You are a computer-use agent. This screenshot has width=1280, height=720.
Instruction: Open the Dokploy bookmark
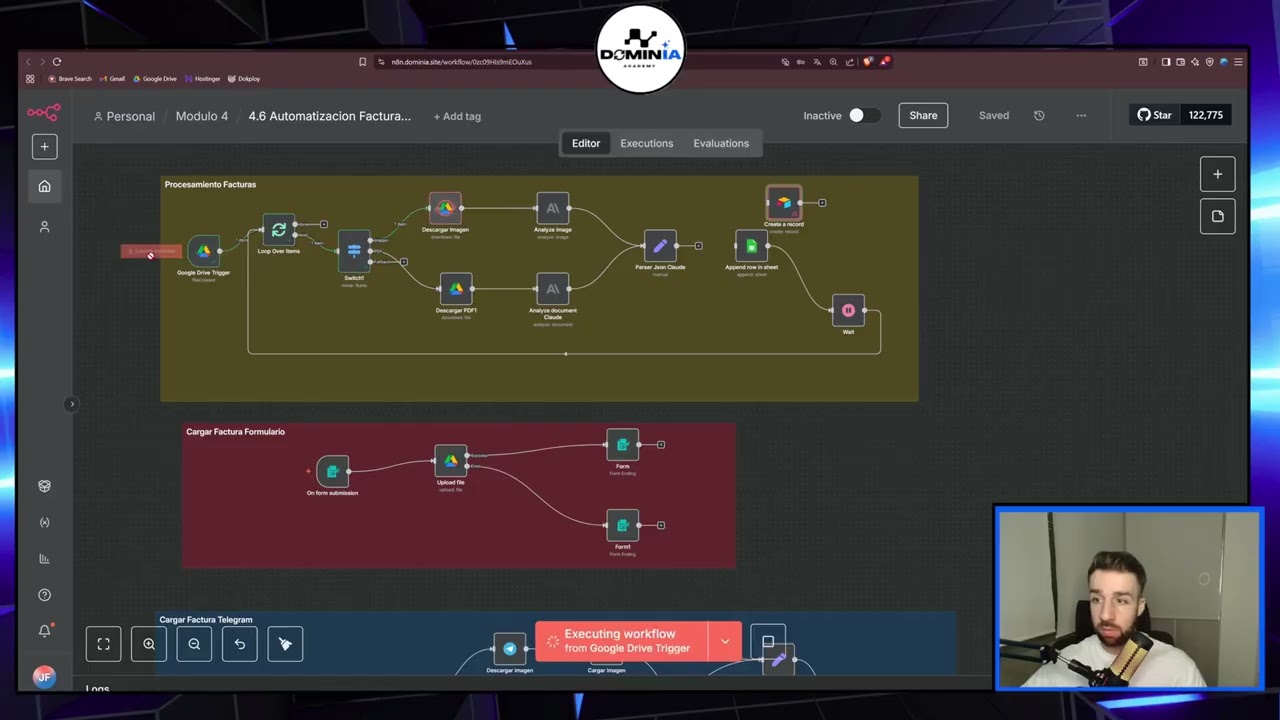(x=244, y=79)
